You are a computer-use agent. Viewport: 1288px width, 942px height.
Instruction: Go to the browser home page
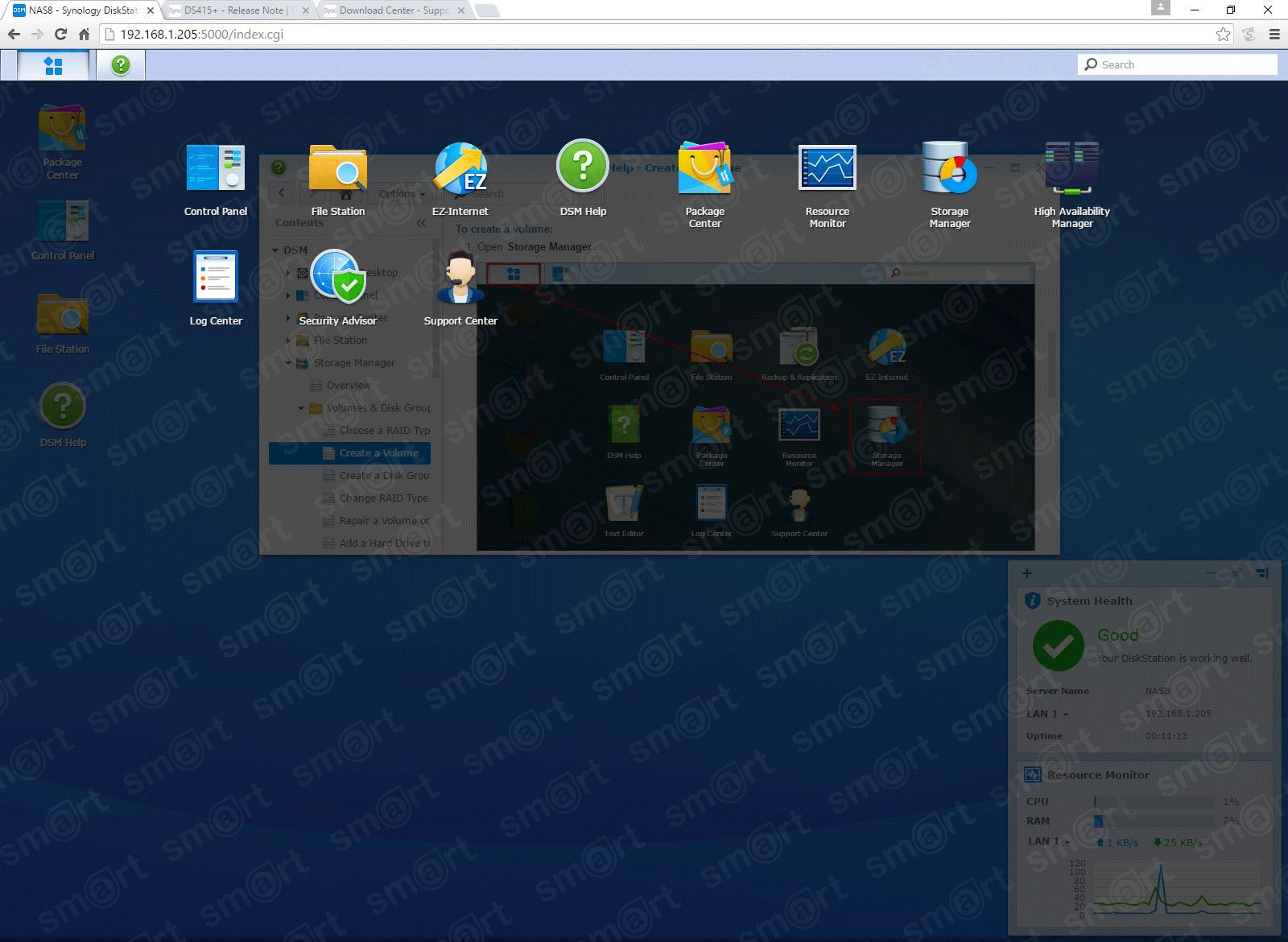click(x=84, y=35)
